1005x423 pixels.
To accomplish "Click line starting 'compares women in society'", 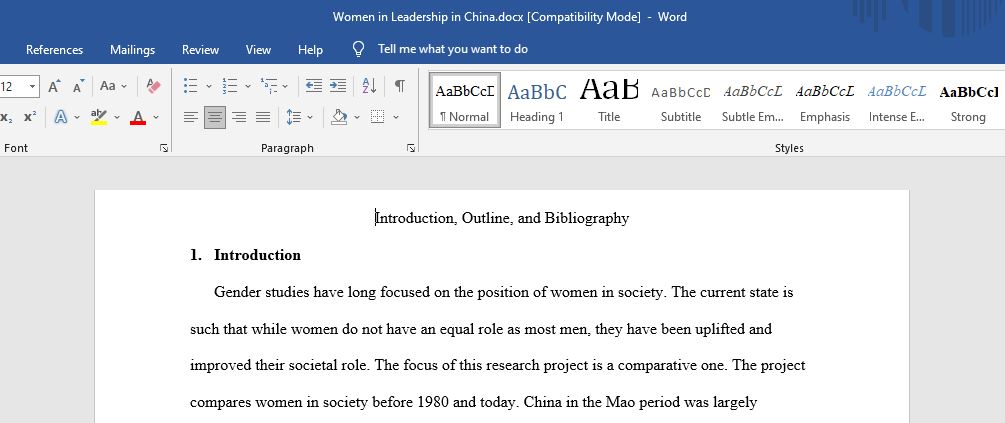I will [x=474, y=403].
